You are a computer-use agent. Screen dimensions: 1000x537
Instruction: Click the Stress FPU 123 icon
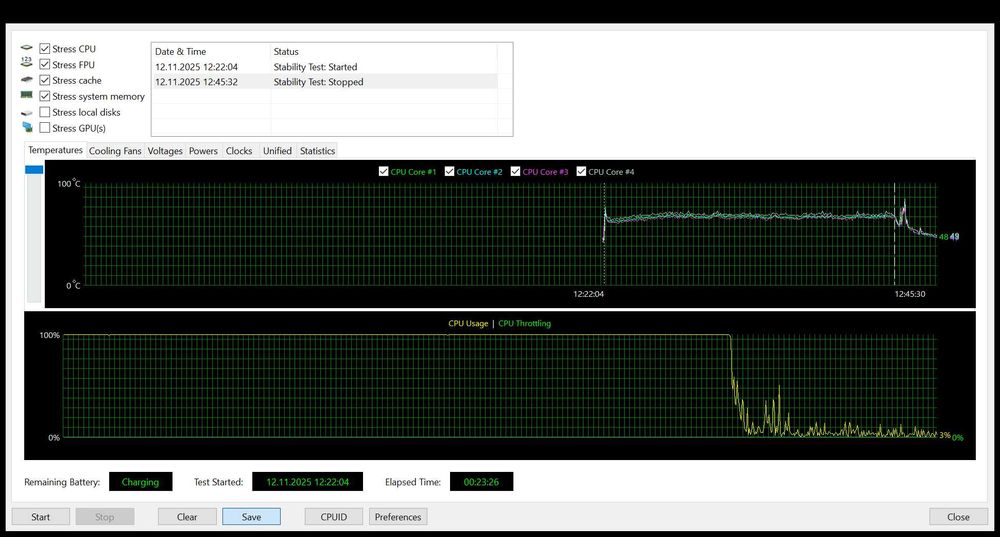26,62
